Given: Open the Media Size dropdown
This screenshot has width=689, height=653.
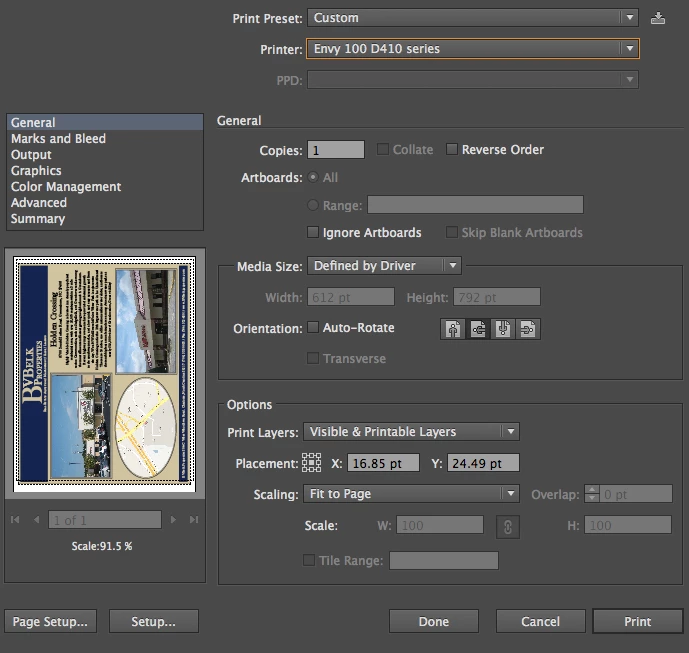Looking at the screenshot, I should (384, 265).
